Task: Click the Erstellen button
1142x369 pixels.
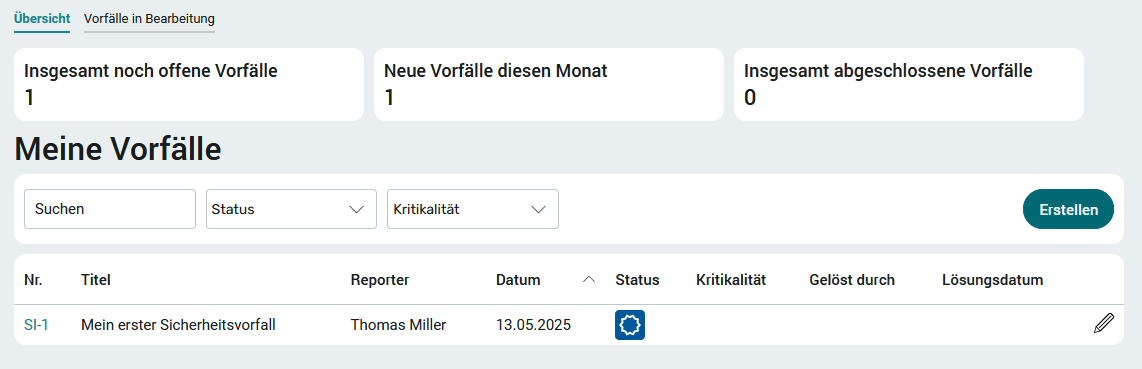Action: coord(1068,210)
